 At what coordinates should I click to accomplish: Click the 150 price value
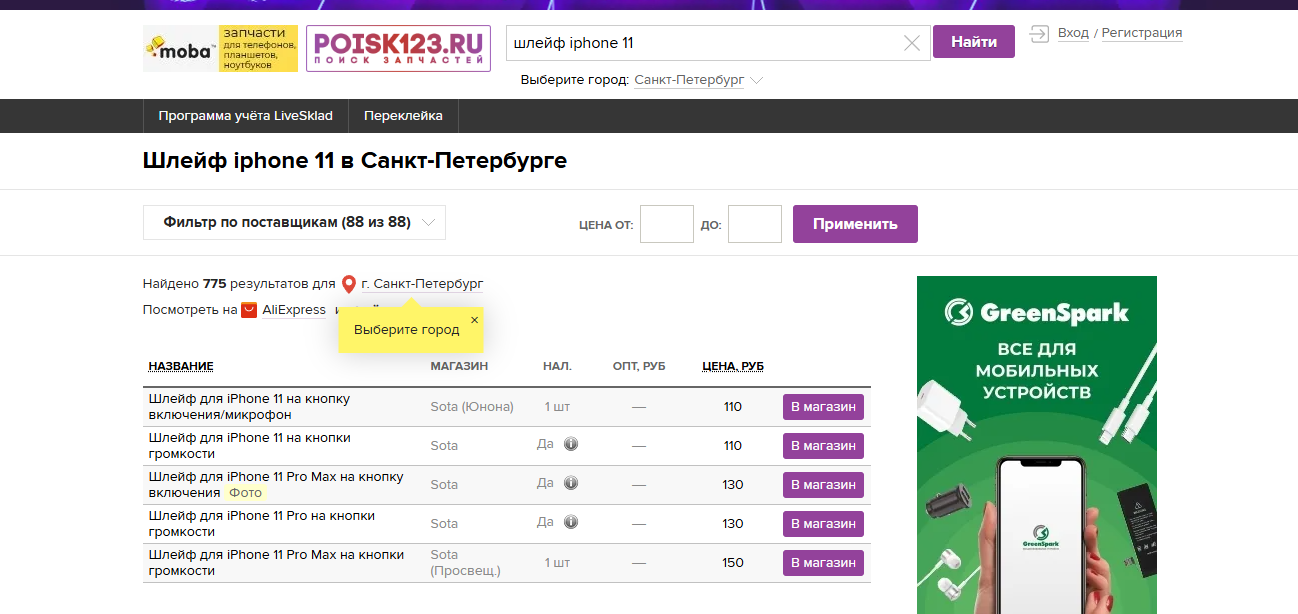point(733,562)
